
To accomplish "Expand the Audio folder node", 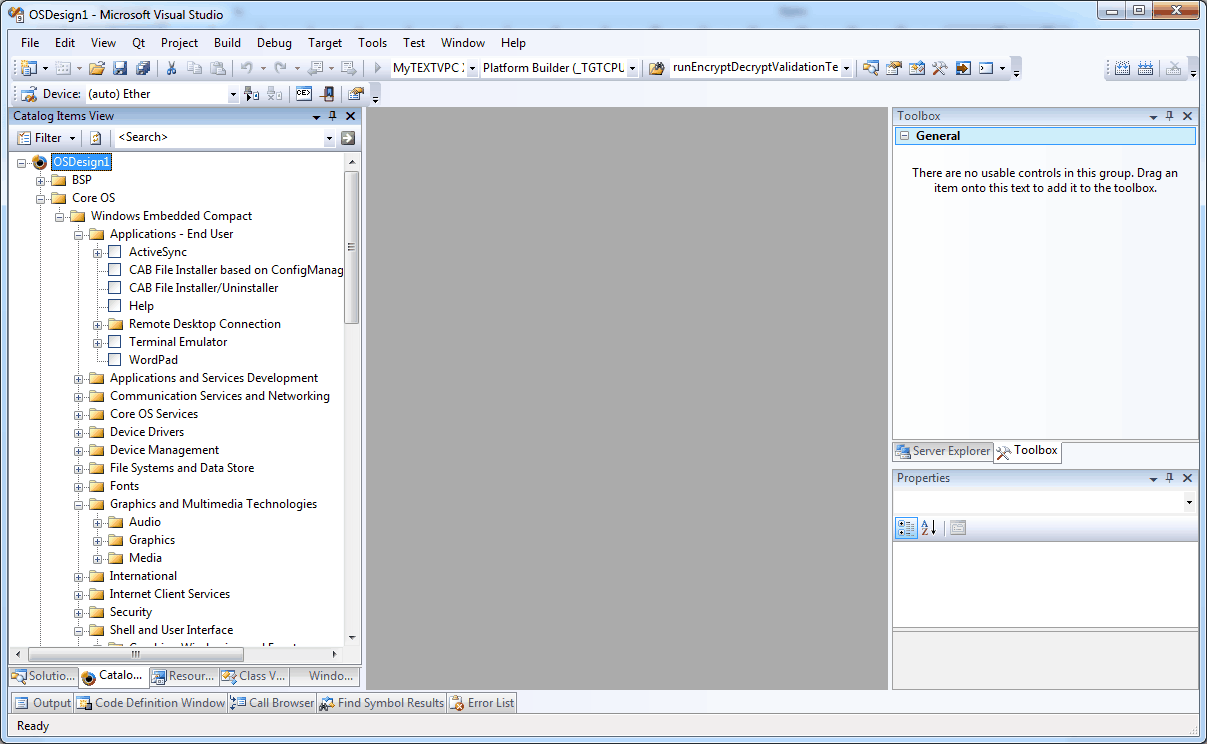I will (x=98, y=522).
